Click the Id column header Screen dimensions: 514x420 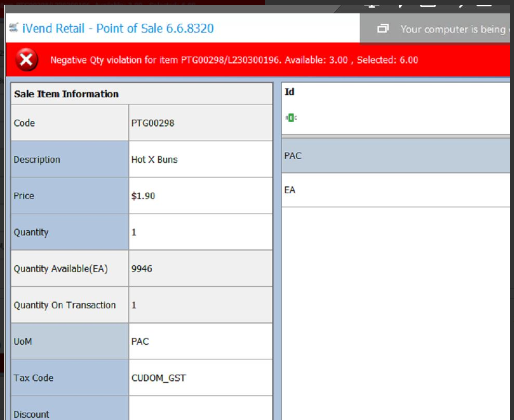(289, 92)
